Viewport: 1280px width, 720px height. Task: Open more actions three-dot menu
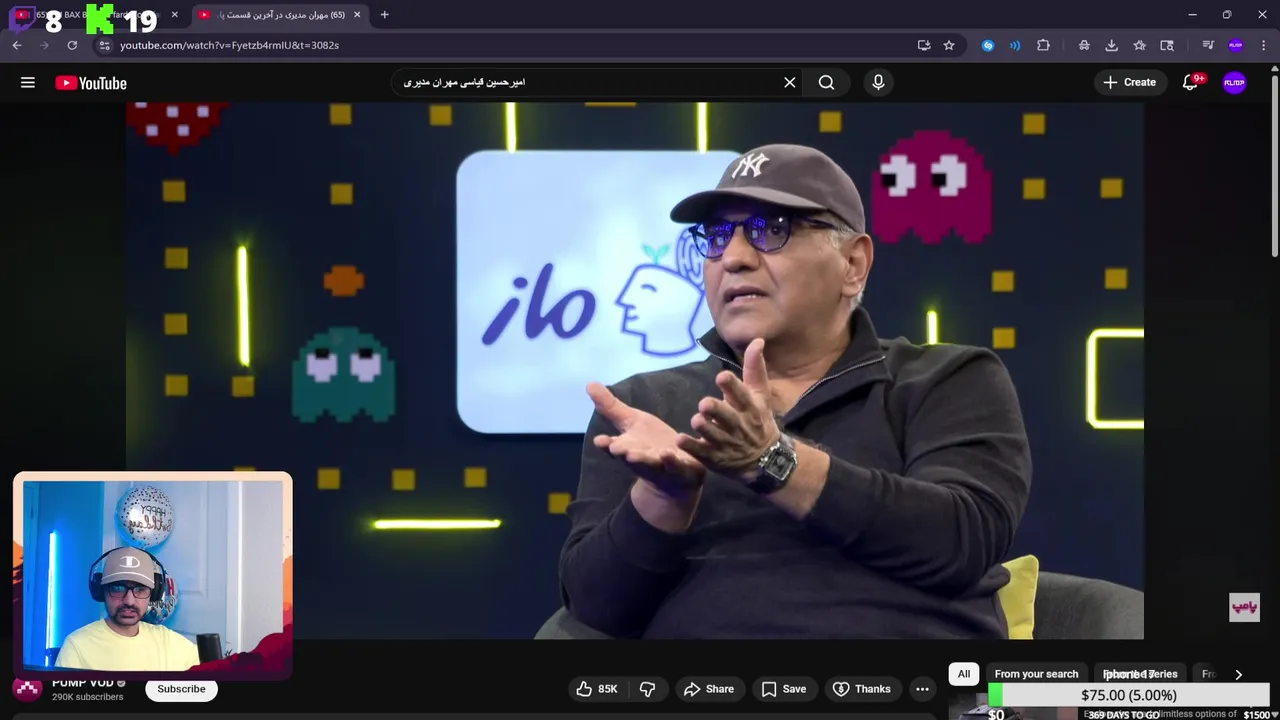922,689
